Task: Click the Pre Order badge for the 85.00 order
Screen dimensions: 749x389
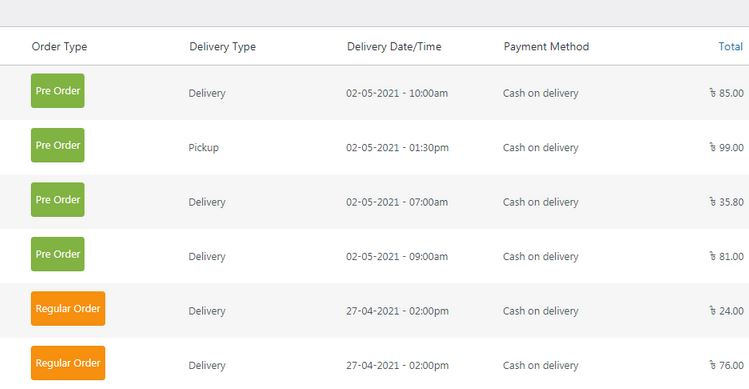Action: tap(58, 91)
